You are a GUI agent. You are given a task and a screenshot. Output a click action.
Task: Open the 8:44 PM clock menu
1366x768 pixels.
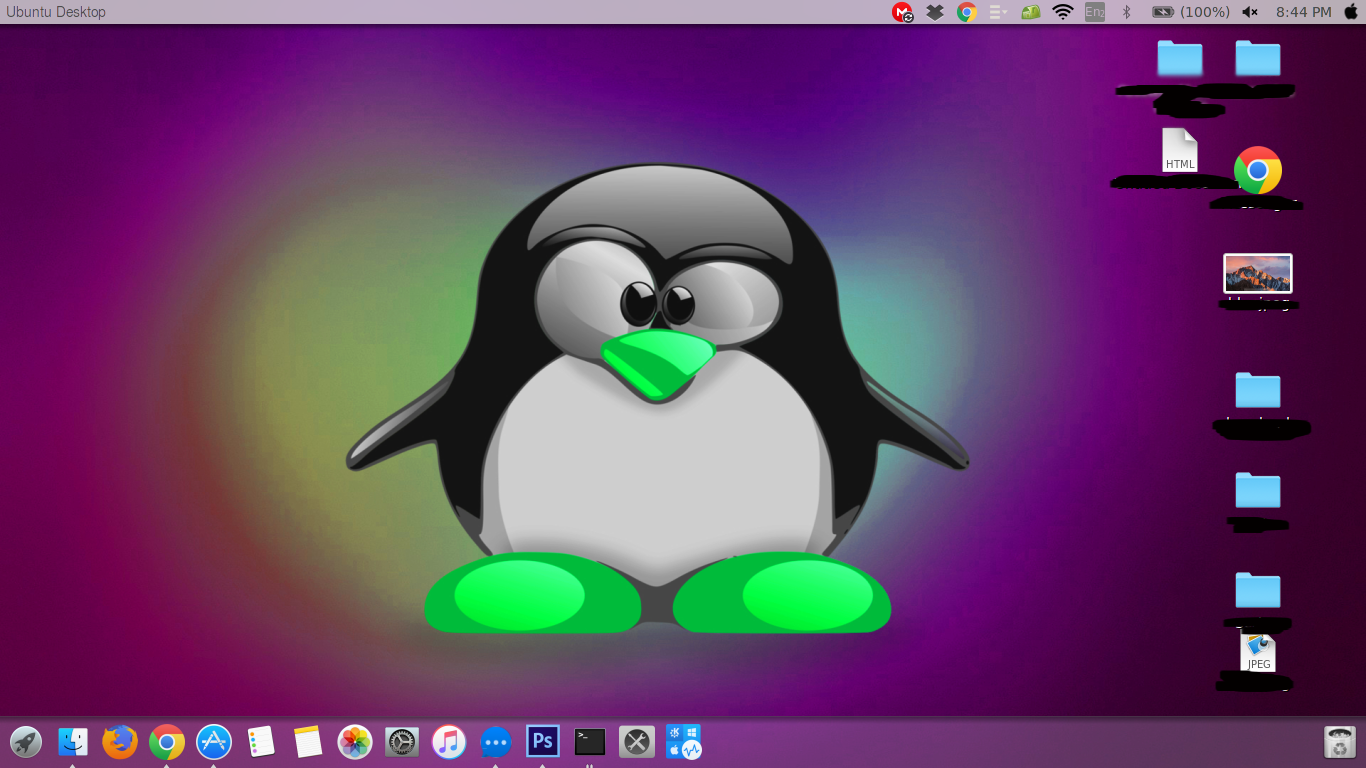[x=1304, y=12]
